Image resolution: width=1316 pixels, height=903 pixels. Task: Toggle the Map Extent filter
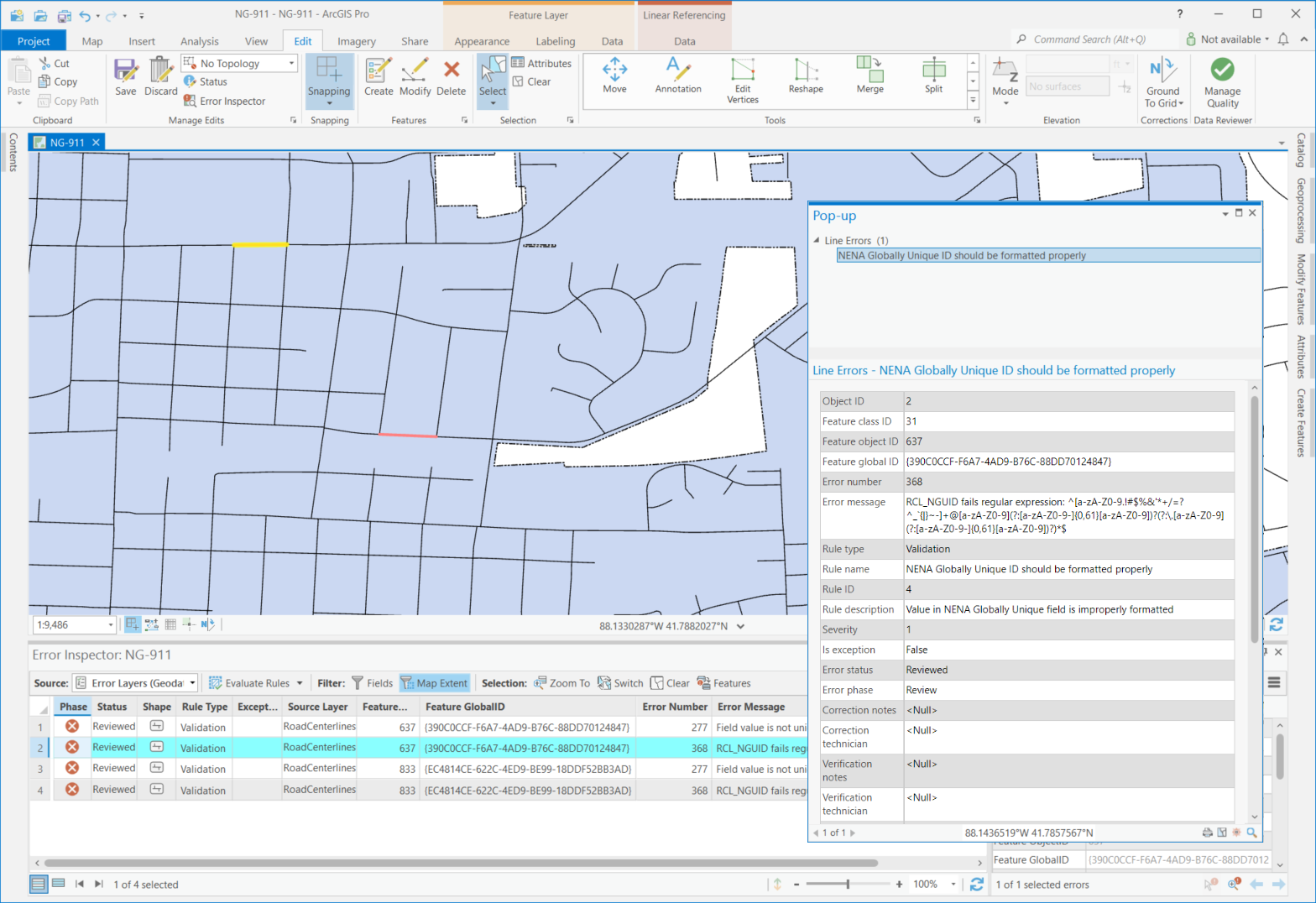click(434, 683)
